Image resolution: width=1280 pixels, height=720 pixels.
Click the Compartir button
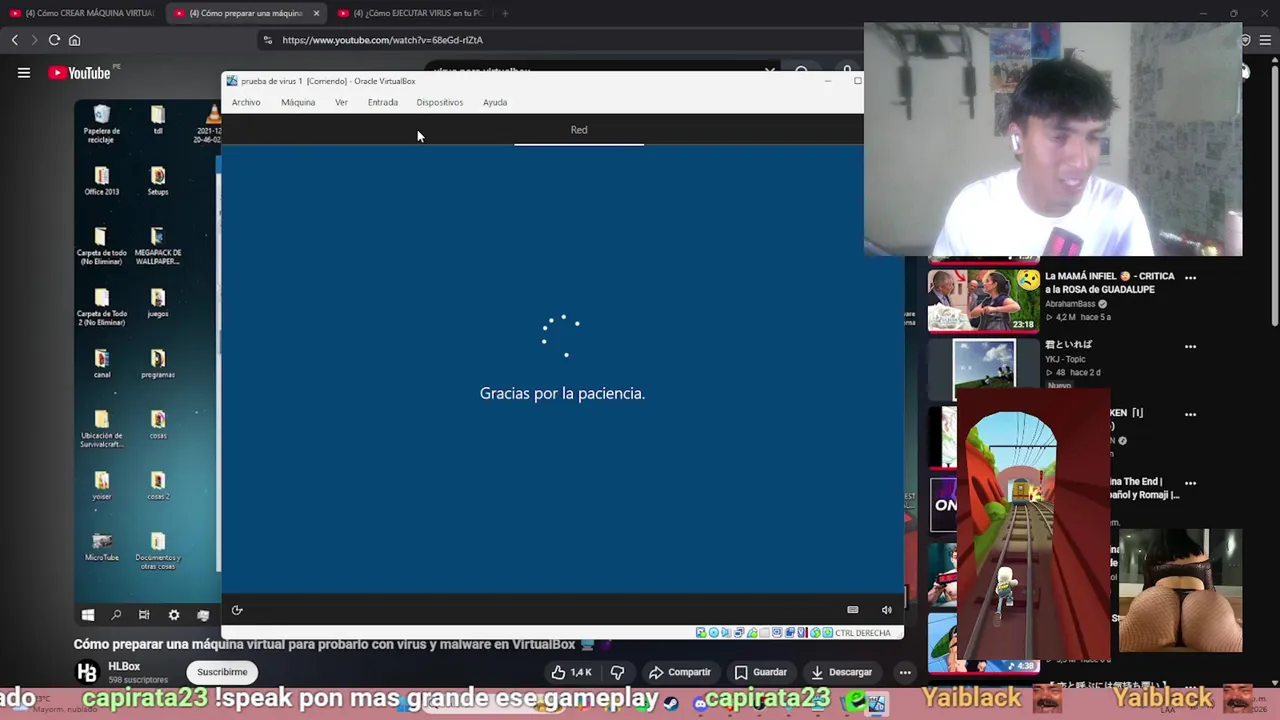click(x=679, y=672)
